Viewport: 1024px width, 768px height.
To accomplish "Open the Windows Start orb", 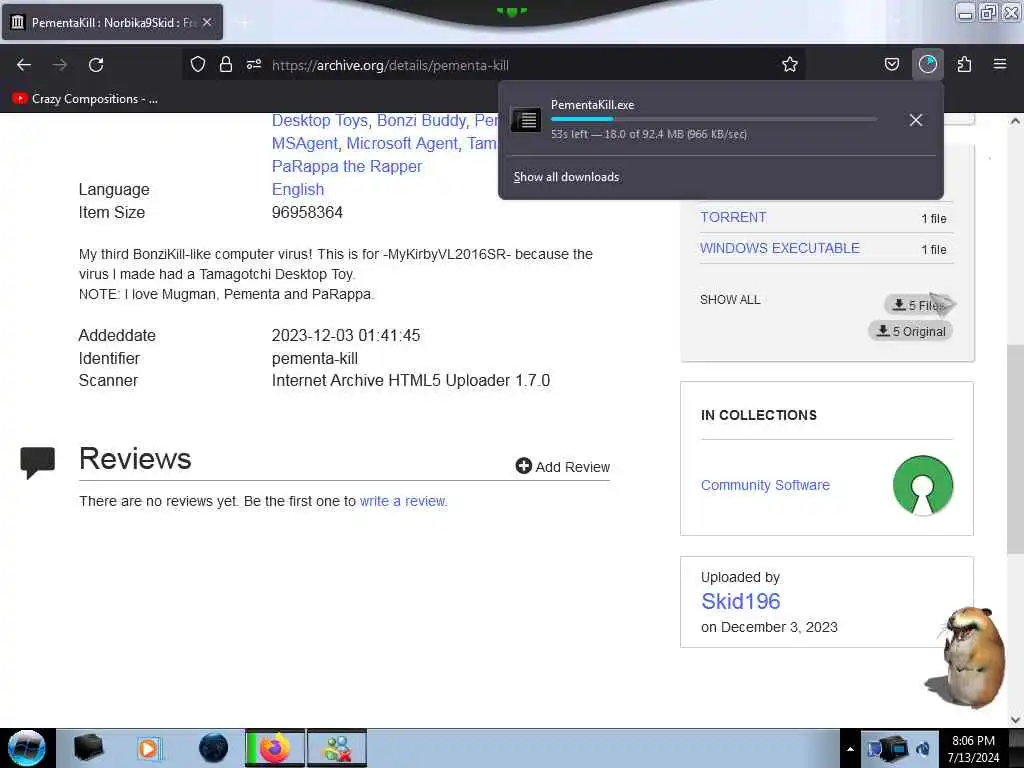I will 27,748.
